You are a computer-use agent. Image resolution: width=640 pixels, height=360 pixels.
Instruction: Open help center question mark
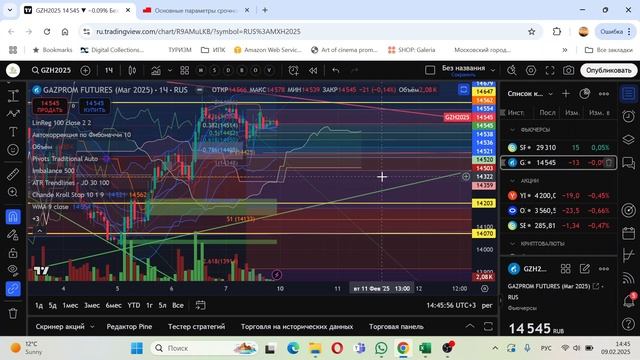(x=629, y=324)
